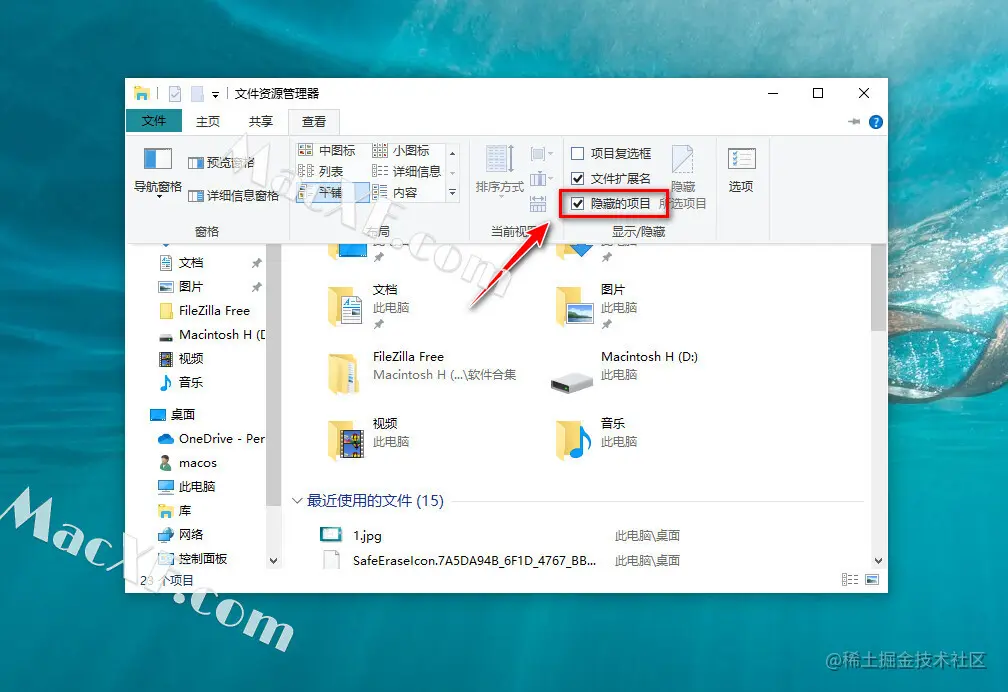Screen dimensions: 1008x692
Task: Toggle Hidden items (隐藏的项目) checkbox
Action: [x=611, y=204]
